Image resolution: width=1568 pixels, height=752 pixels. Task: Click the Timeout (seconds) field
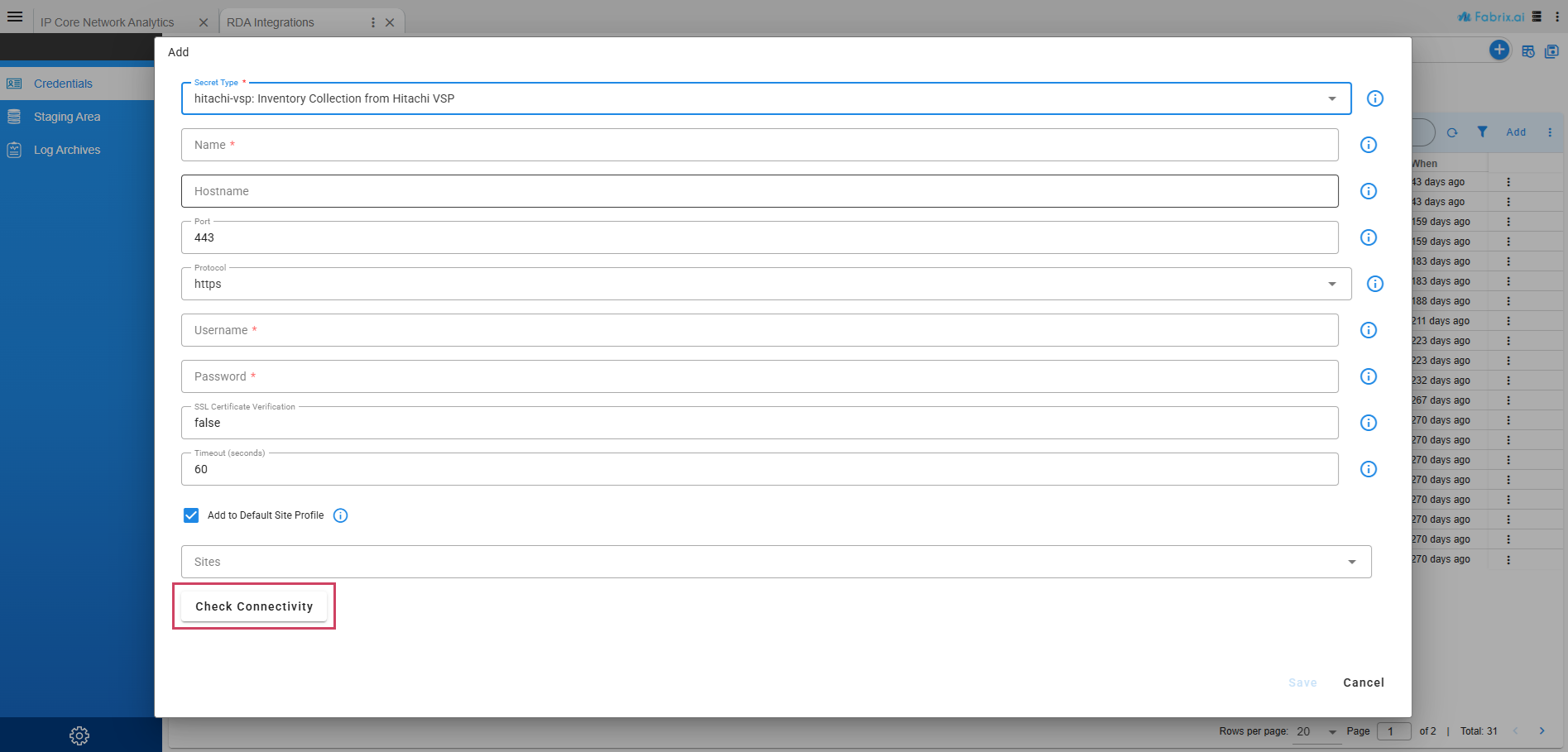coord(760,469)
